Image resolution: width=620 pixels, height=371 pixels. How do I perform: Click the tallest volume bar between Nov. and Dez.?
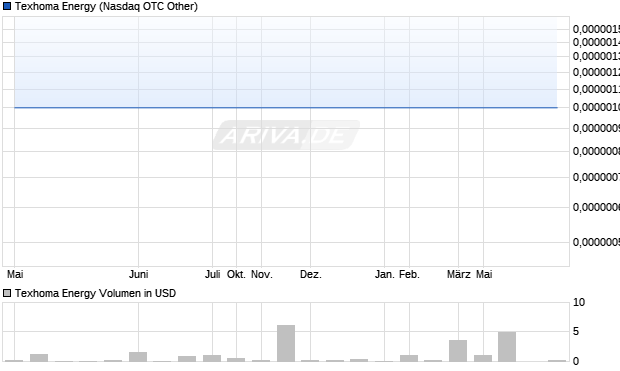(x=286, y=343)
